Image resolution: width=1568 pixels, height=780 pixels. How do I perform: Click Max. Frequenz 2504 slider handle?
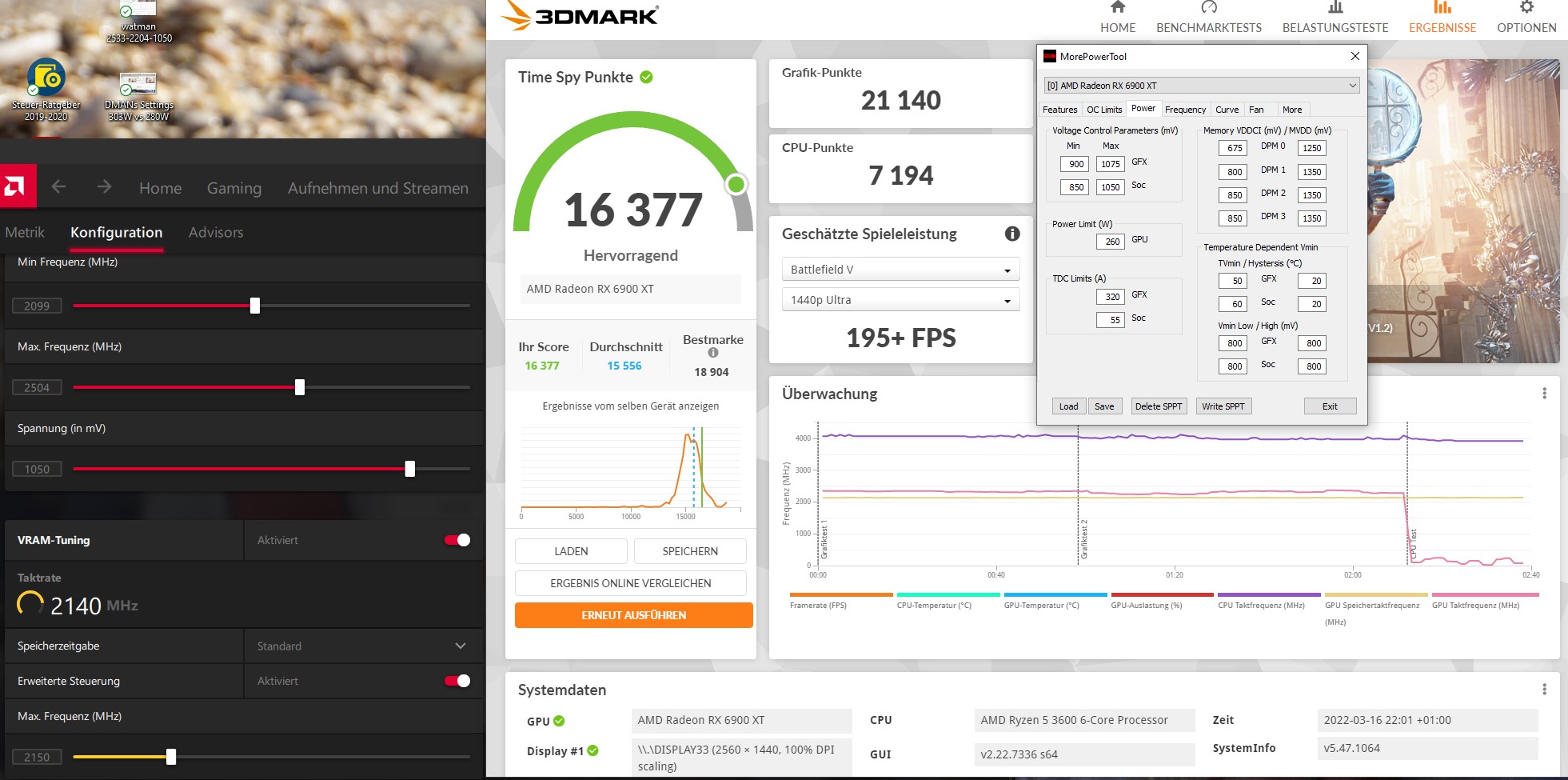[x=300, y=387]
